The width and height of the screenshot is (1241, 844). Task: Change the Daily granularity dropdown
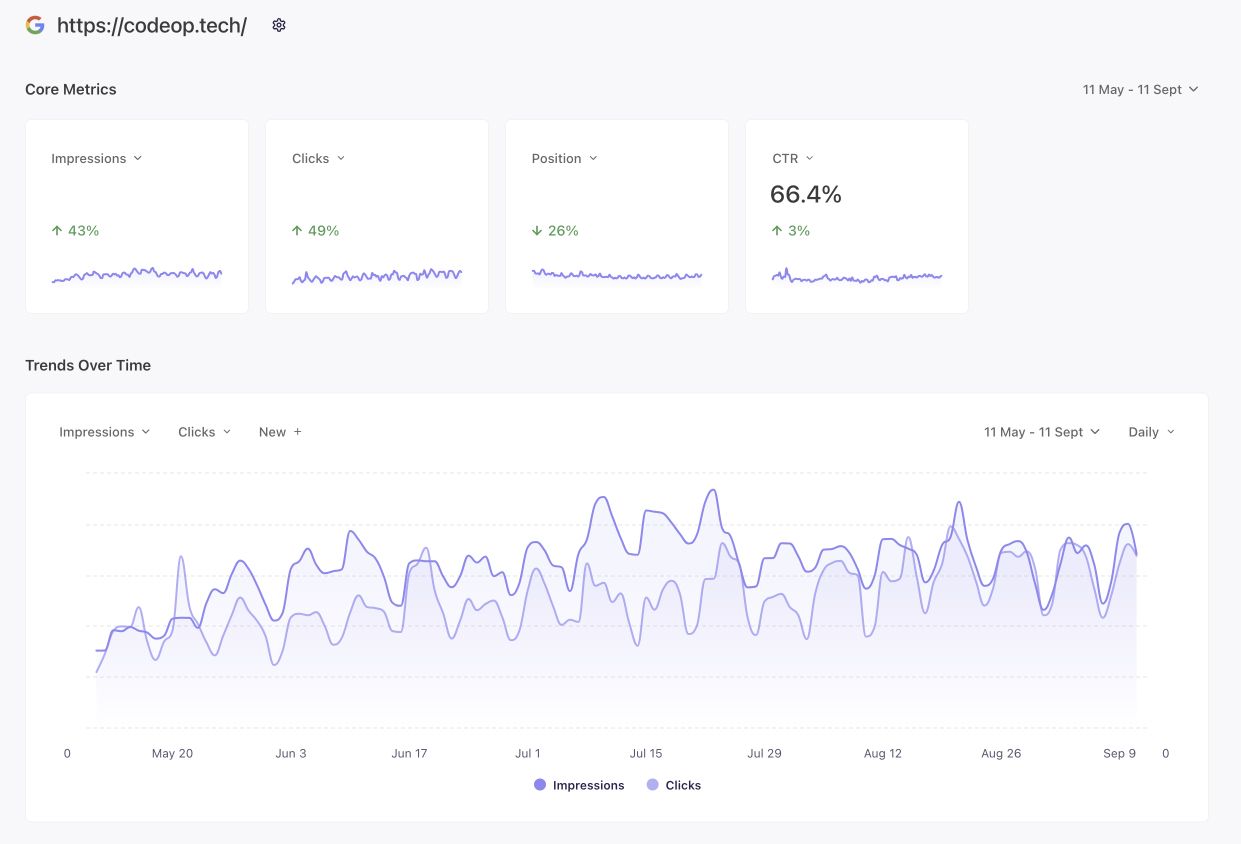(x=1152, y=432)
